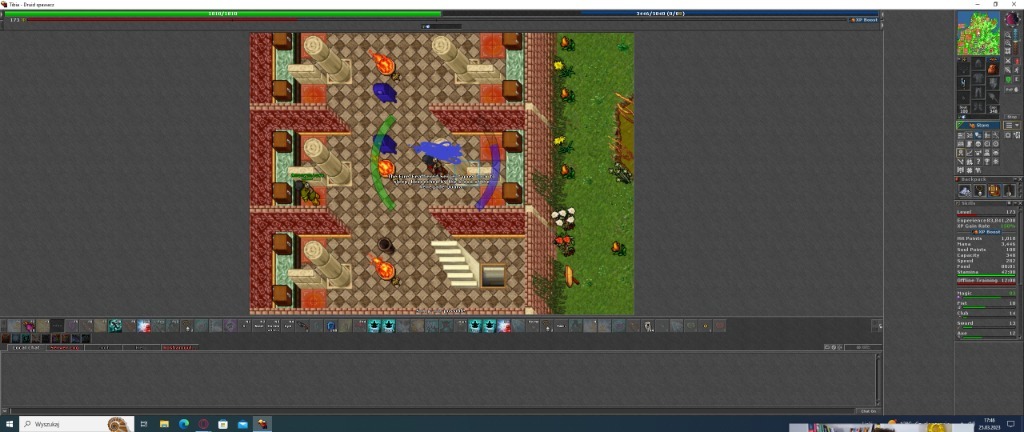The height and width of the screenshot is (432, 1024).
Task: Click the Sword skill row
Action: (x=986, y=323)
